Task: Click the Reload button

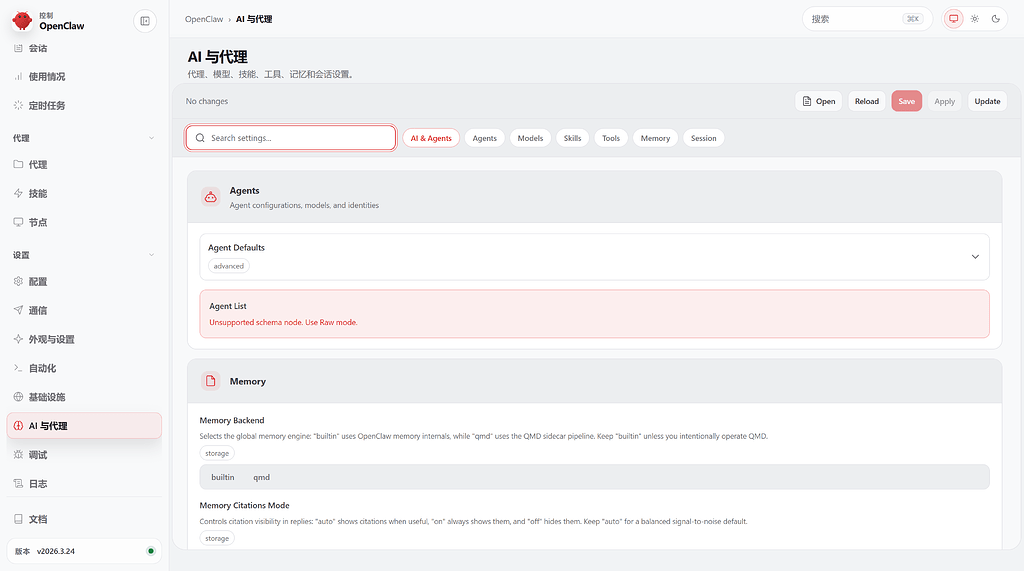Action: [x=867, y=101]
